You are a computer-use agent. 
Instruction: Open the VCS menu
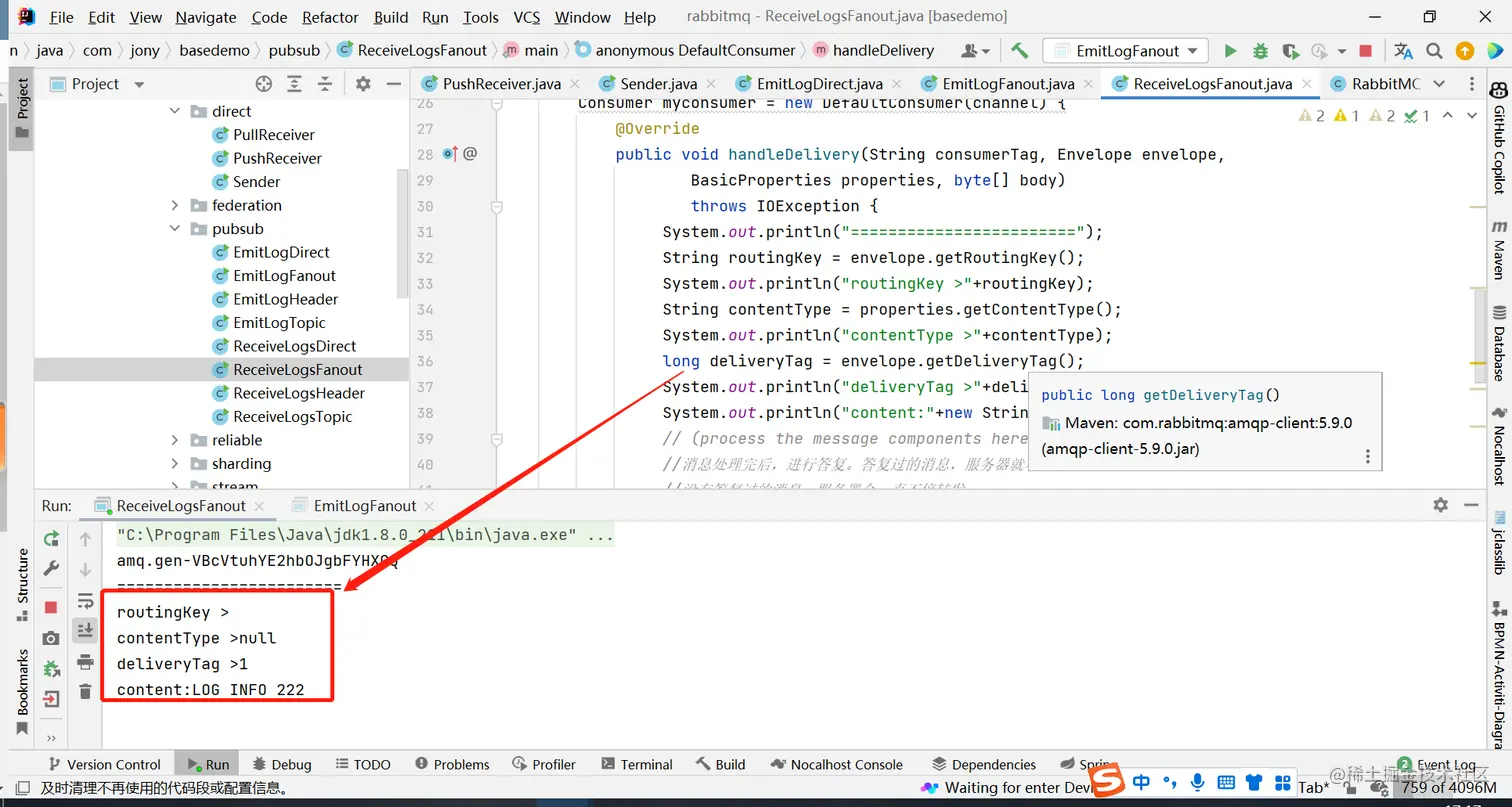point(527,17)
